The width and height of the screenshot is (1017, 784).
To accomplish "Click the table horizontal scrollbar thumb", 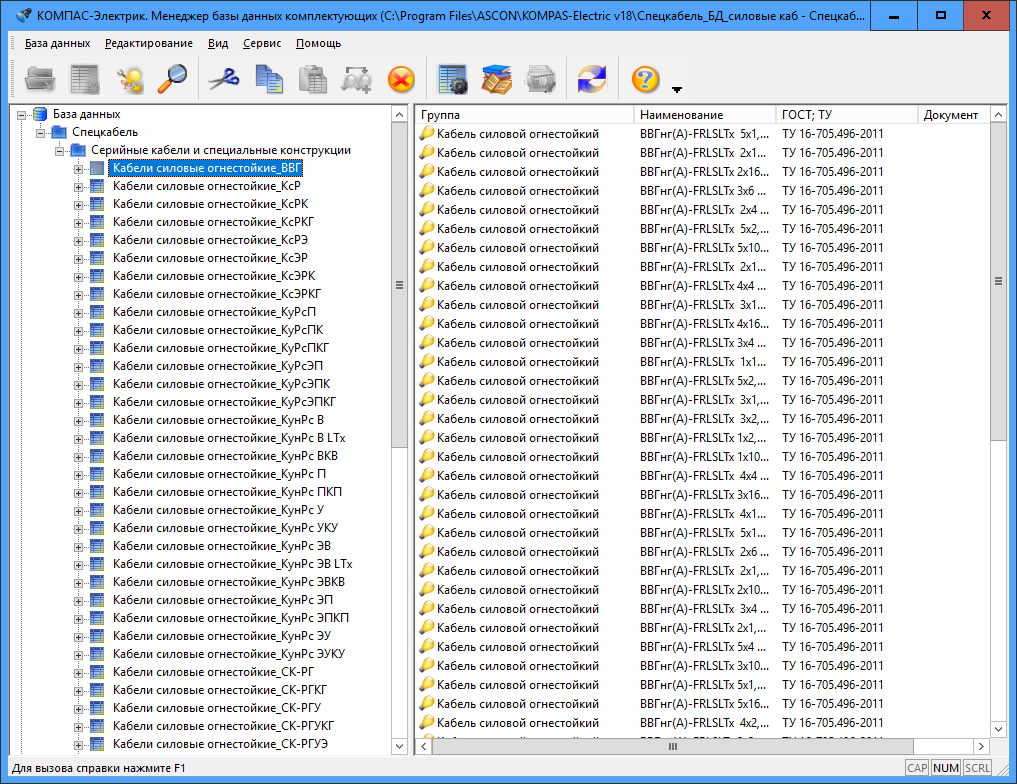I will (x=673, y=746).
